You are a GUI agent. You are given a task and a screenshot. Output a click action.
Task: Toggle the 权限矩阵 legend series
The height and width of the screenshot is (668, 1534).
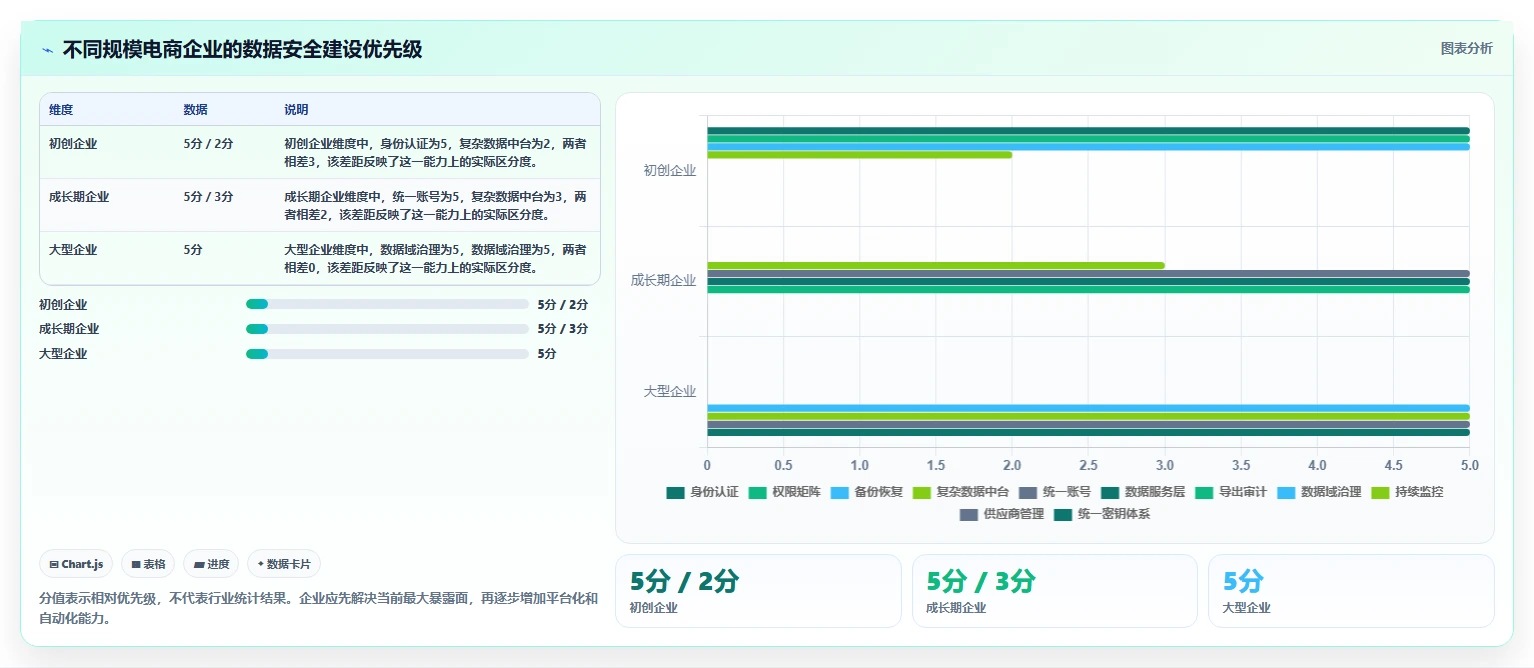tap(784, 492)
